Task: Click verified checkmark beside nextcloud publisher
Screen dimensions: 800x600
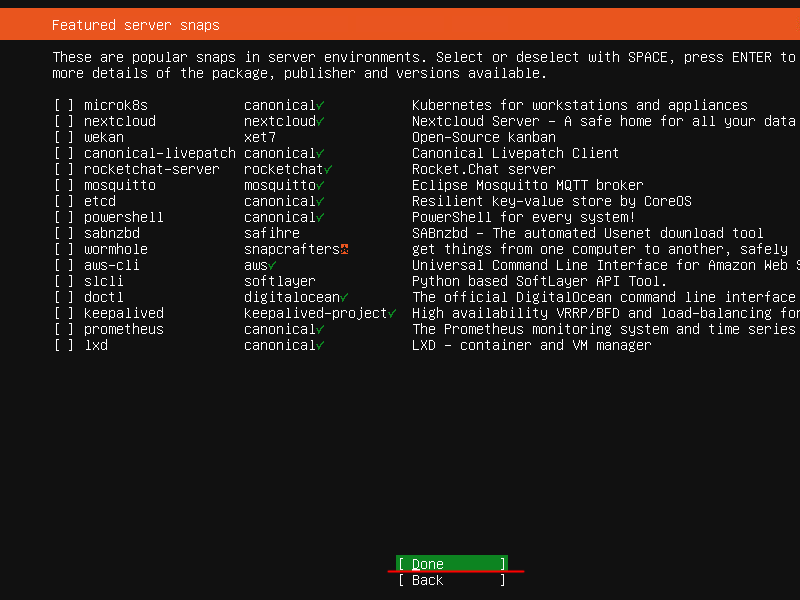Action: coord(320,122)
